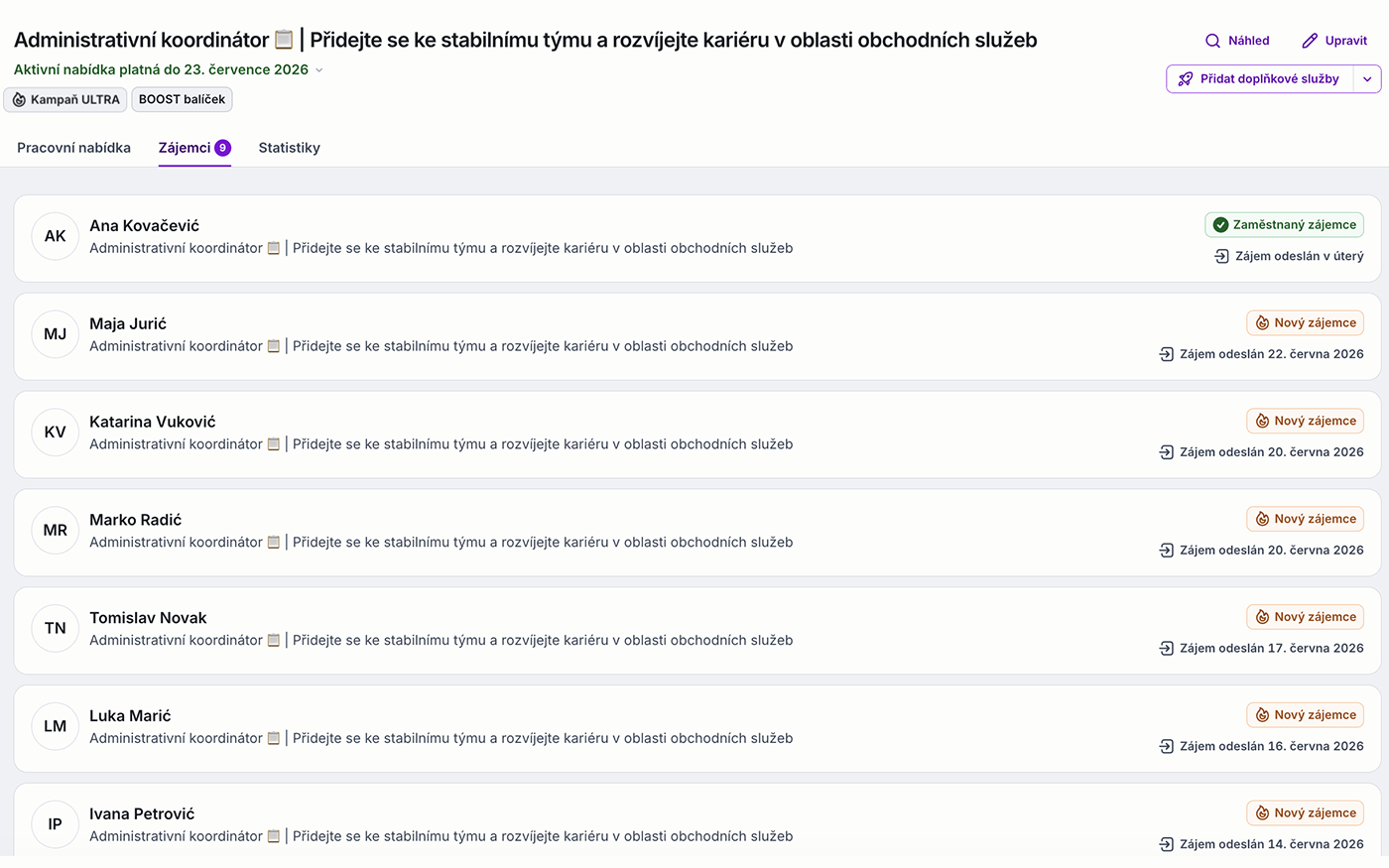The height and width of the screenshot is (868, 1389).
Task: Click job title text under Ana Kovačević
Action: (442, 249)
